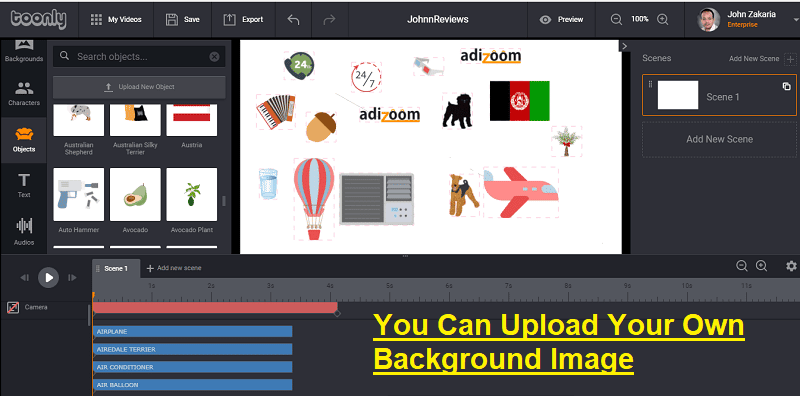Click the red camera track bar
800x396 pixels.
215,308
